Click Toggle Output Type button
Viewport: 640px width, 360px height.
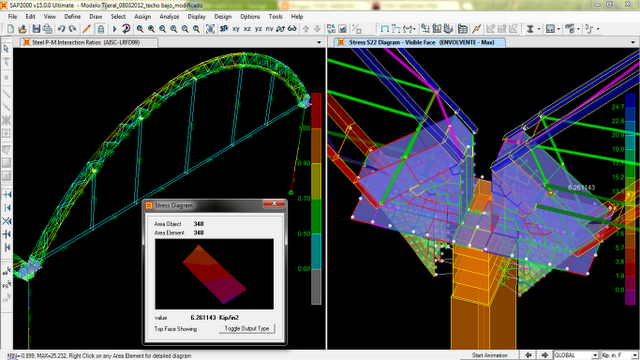(247, 329)
